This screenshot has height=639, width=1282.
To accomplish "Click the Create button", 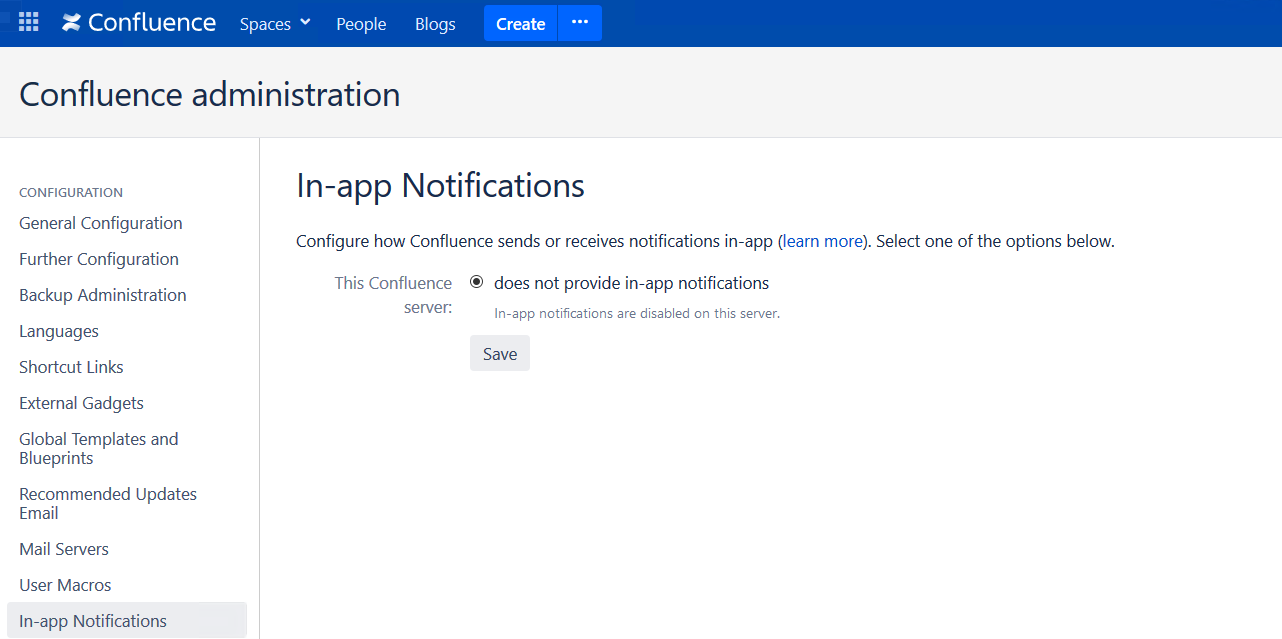I will tap(521, 23).
